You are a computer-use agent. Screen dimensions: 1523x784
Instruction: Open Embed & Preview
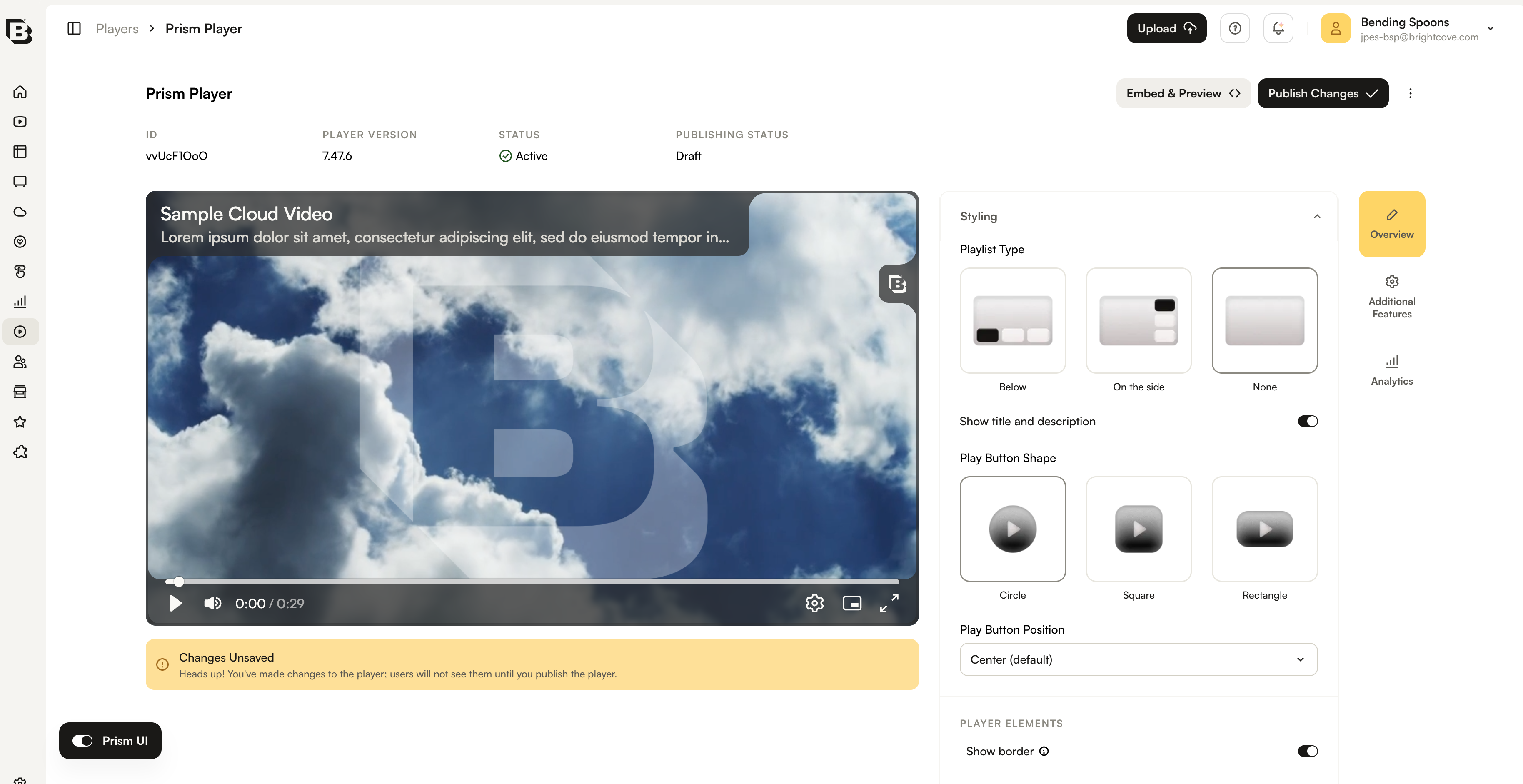pos(1183,93)
